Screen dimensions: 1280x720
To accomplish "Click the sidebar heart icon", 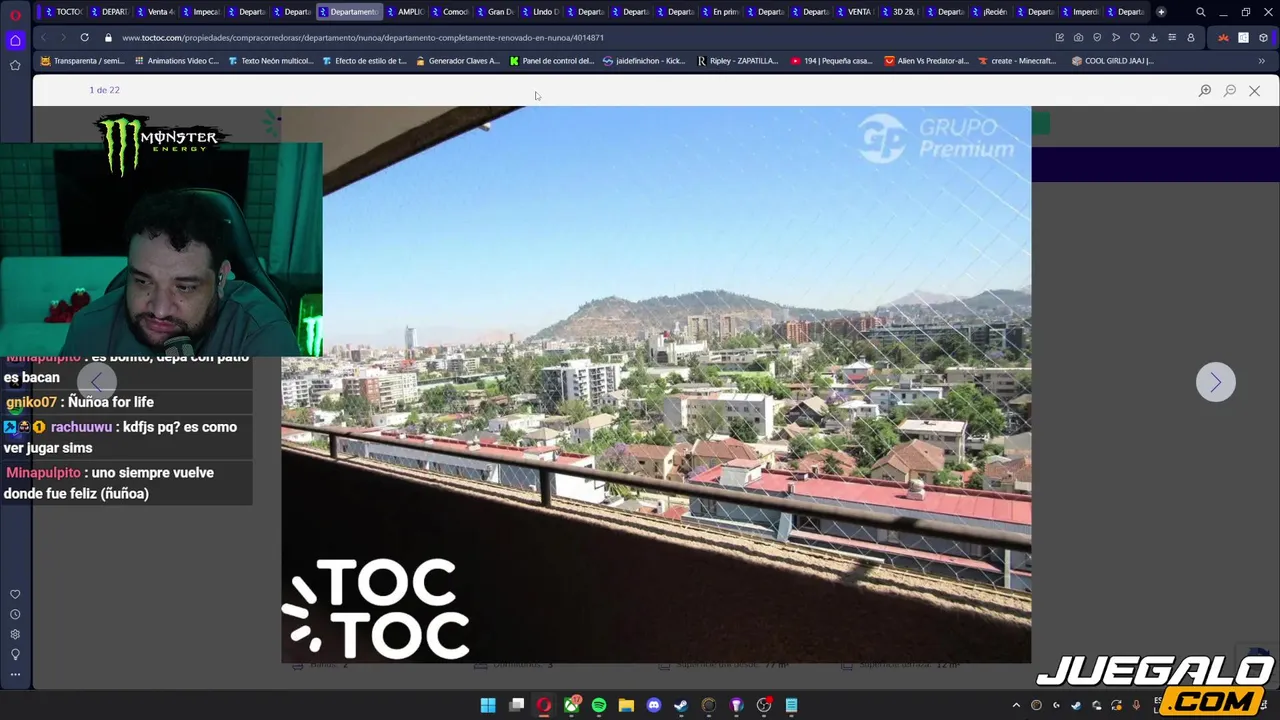I will 15,594.
